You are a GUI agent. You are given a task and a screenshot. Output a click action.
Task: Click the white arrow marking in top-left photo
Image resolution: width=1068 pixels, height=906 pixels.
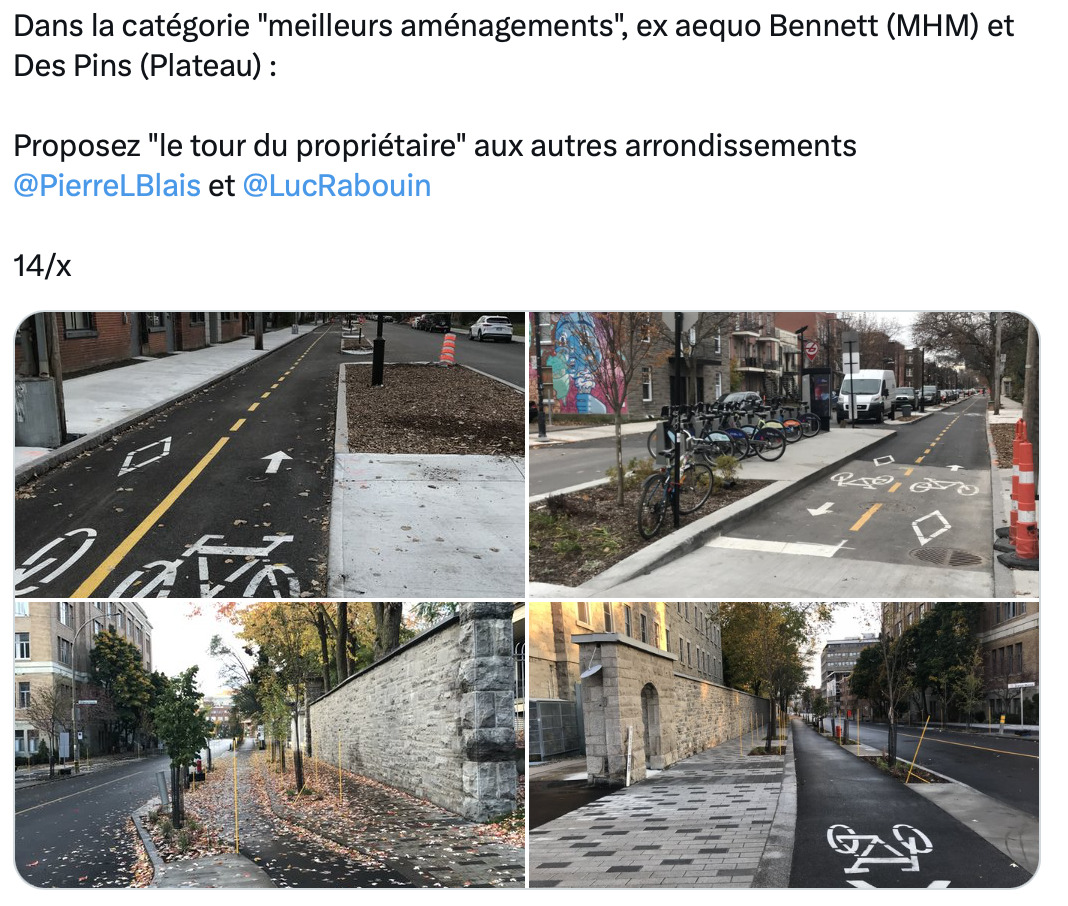click(x=277, y=461)
